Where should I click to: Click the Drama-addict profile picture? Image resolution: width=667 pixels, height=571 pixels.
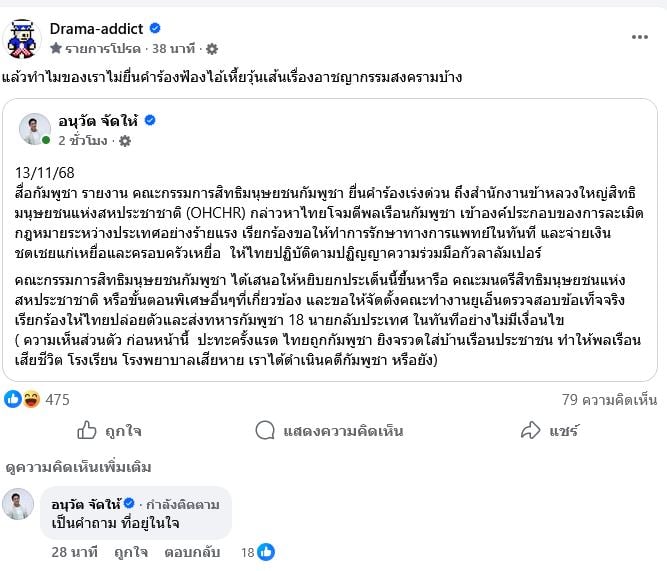click(x=22, y=38)
